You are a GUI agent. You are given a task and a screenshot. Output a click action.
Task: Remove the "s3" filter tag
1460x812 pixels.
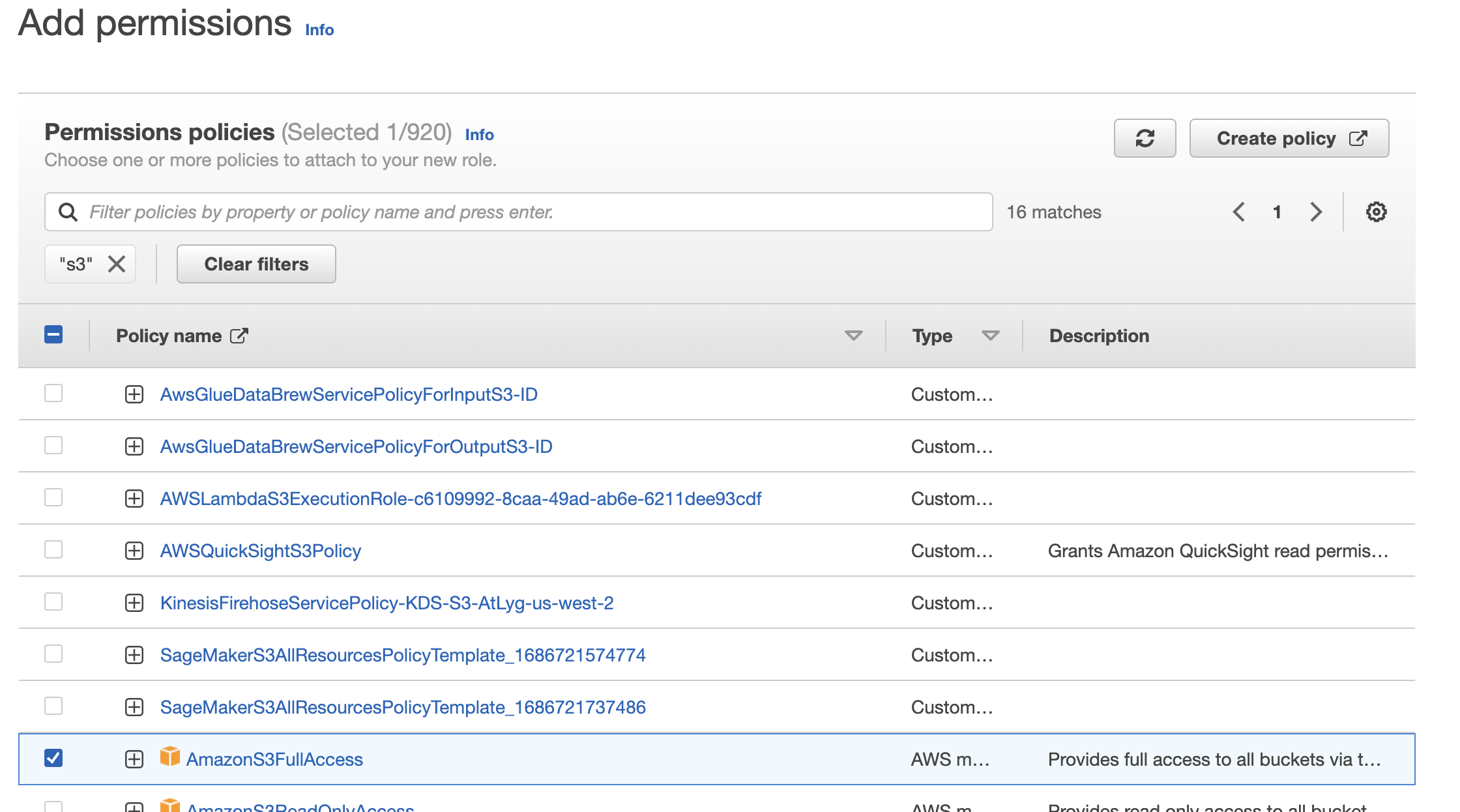(x=117, y=264)
